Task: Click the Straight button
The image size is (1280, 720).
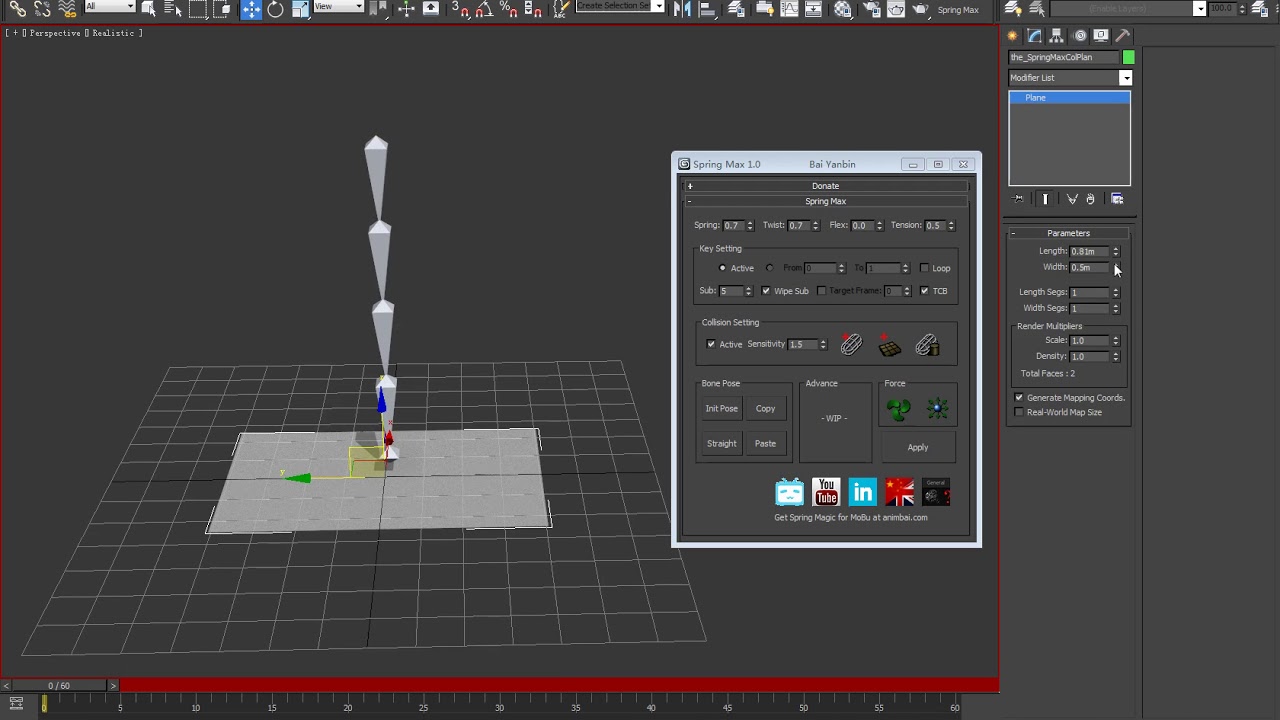Action: pyautogui.click(x=721, y=443)
